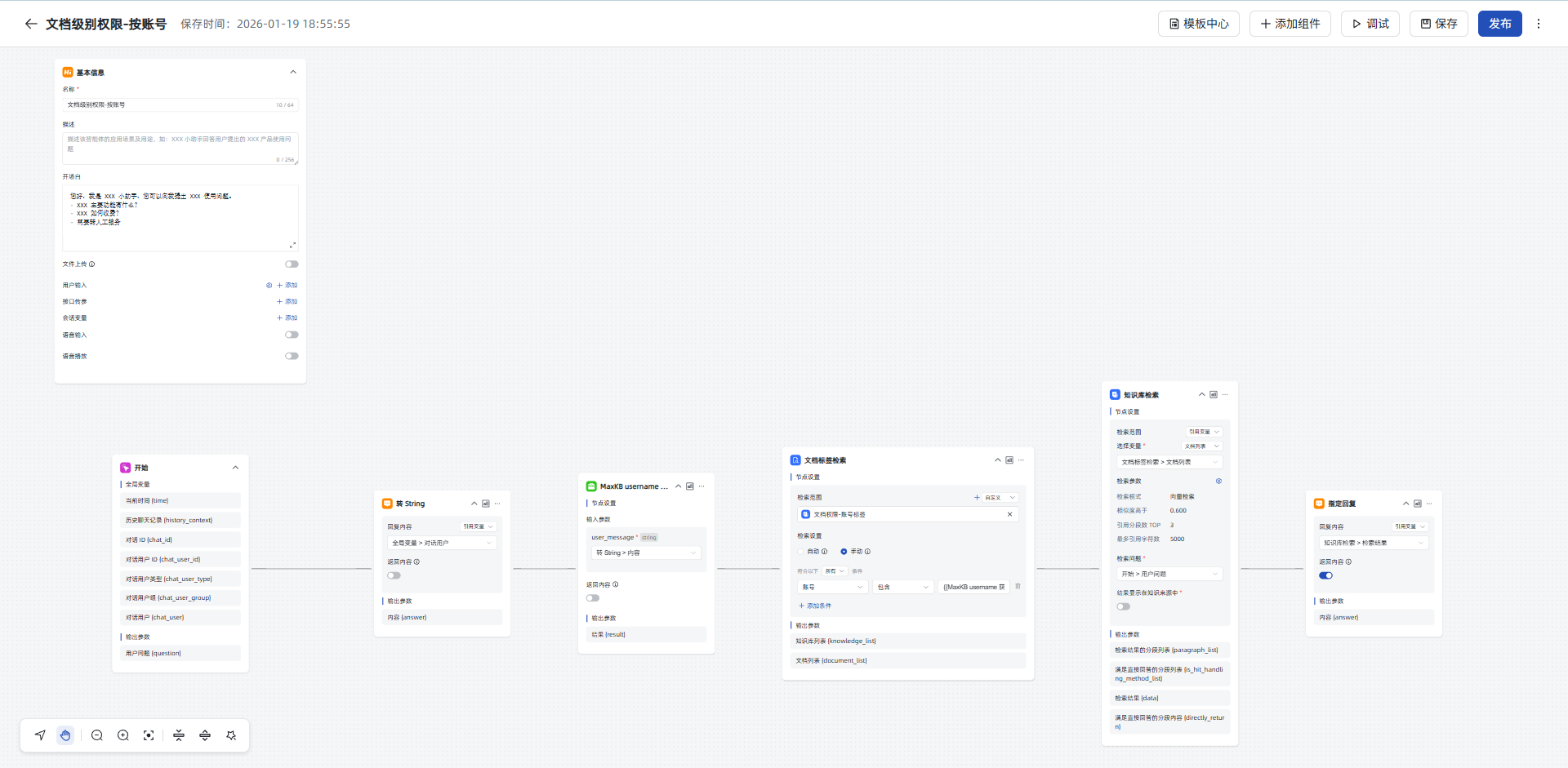This screenshot has width=1568, height=768.
Task: Click the 发布 button
Action: (x=1499, y=24)
